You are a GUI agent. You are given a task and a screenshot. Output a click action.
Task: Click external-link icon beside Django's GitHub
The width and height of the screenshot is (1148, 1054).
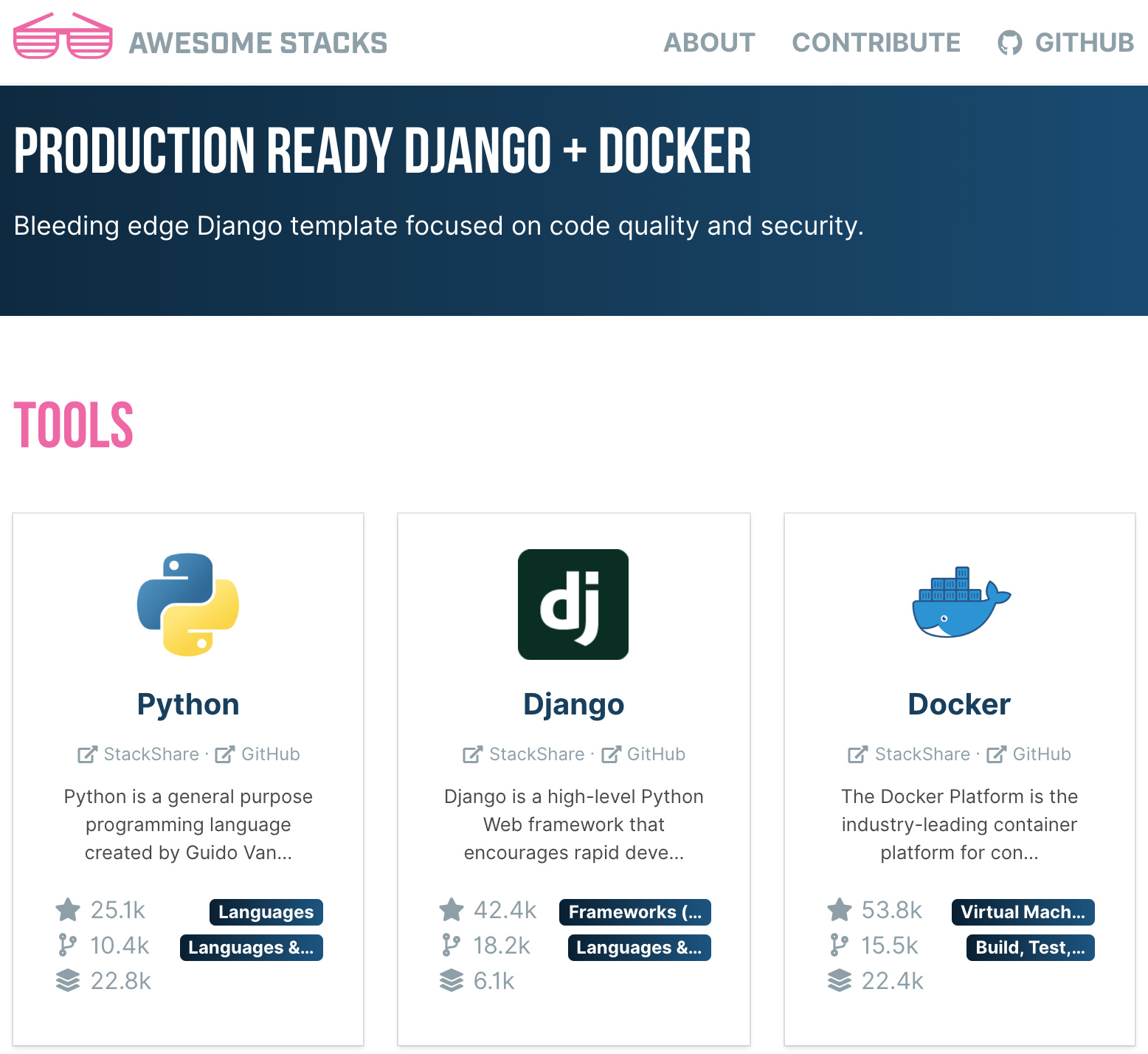click(611, 754)
